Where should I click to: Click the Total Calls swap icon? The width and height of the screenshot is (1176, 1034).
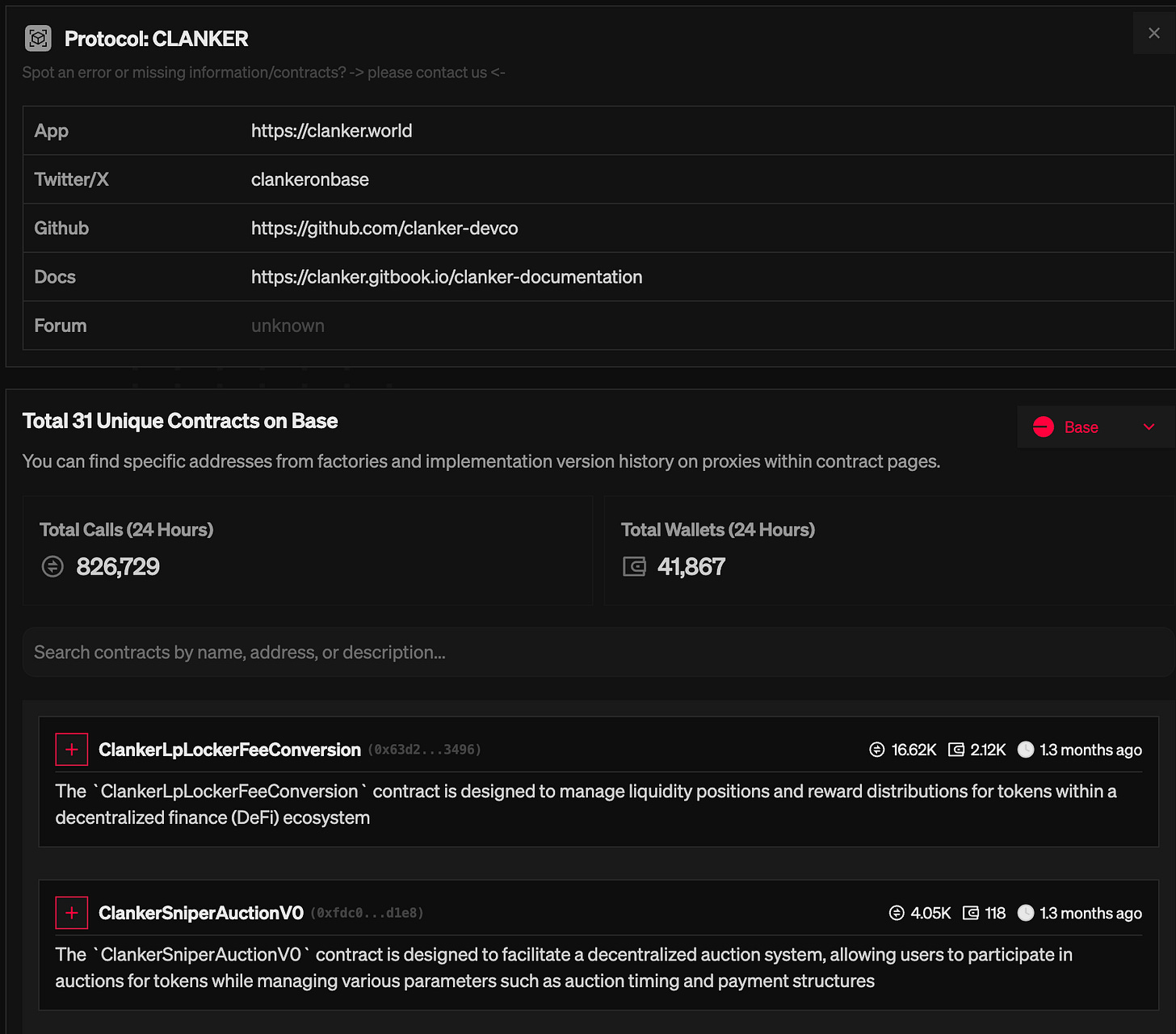(x=52, y=566)
